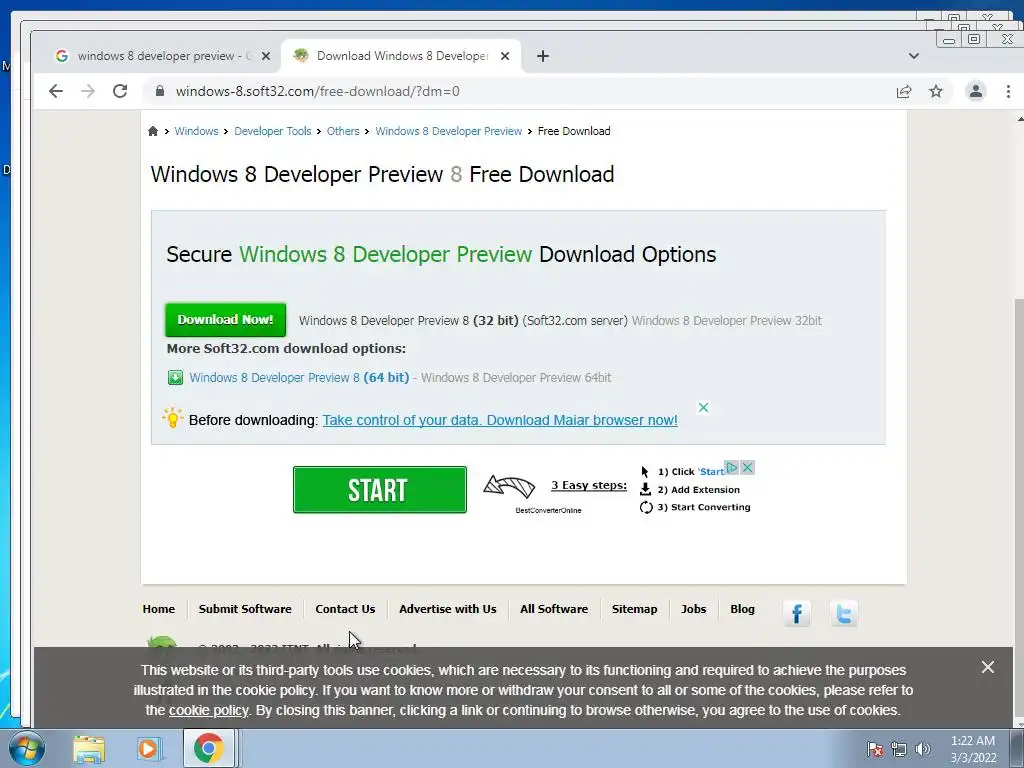Click the address bar URL field
Screen dimensions: 1024x768
click(522, 91)
